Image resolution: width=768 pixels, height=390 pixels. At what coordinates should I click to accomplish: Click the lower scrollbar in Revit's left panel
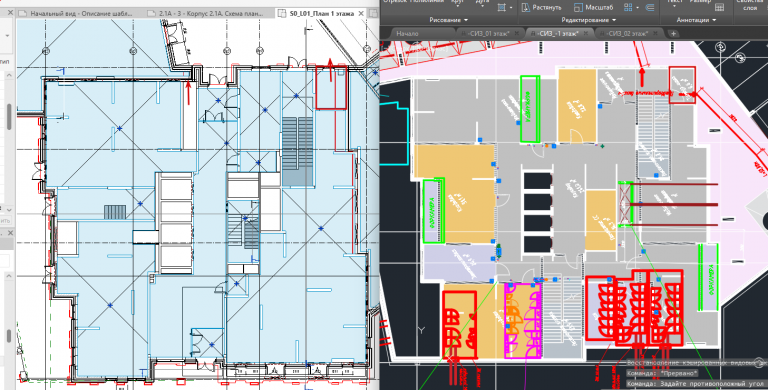tap(9, 336)
